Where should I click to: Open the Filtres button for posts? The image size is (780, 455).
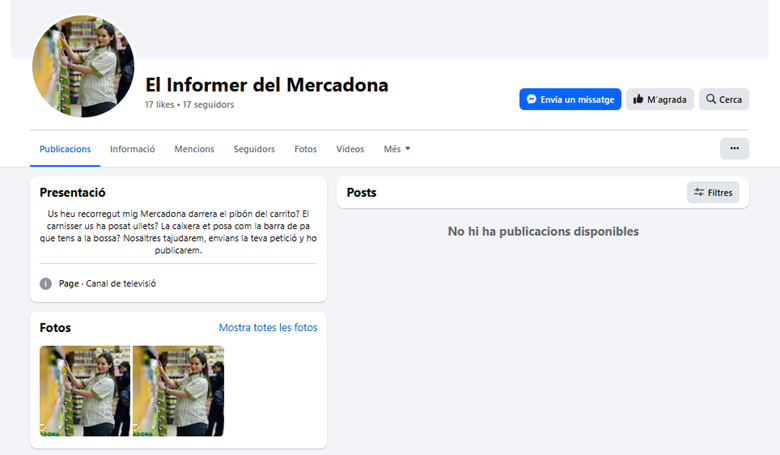pyautogui.click(x=713, y=192)
